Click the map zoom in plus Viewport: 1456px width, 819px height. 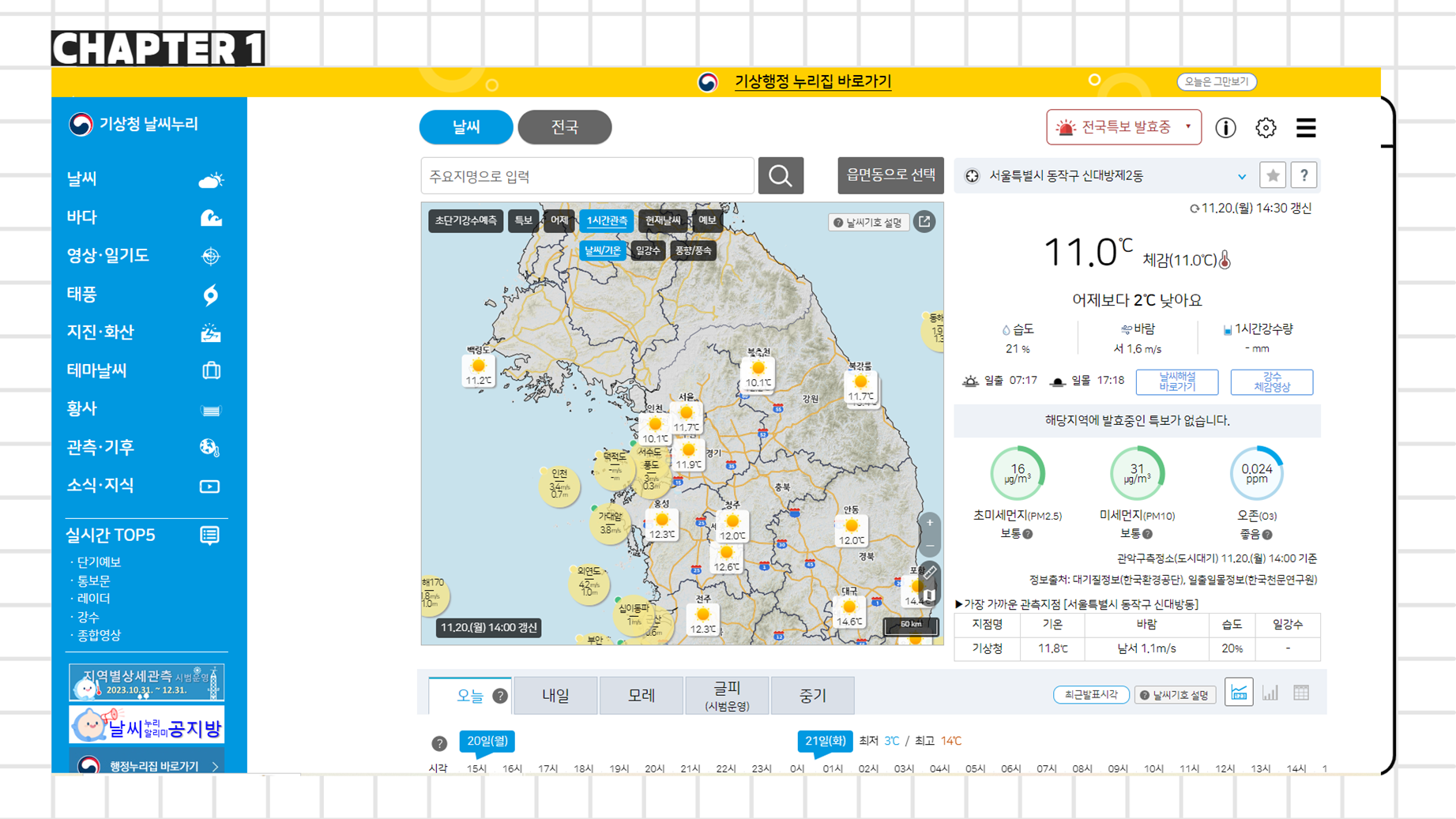point(930,523)
